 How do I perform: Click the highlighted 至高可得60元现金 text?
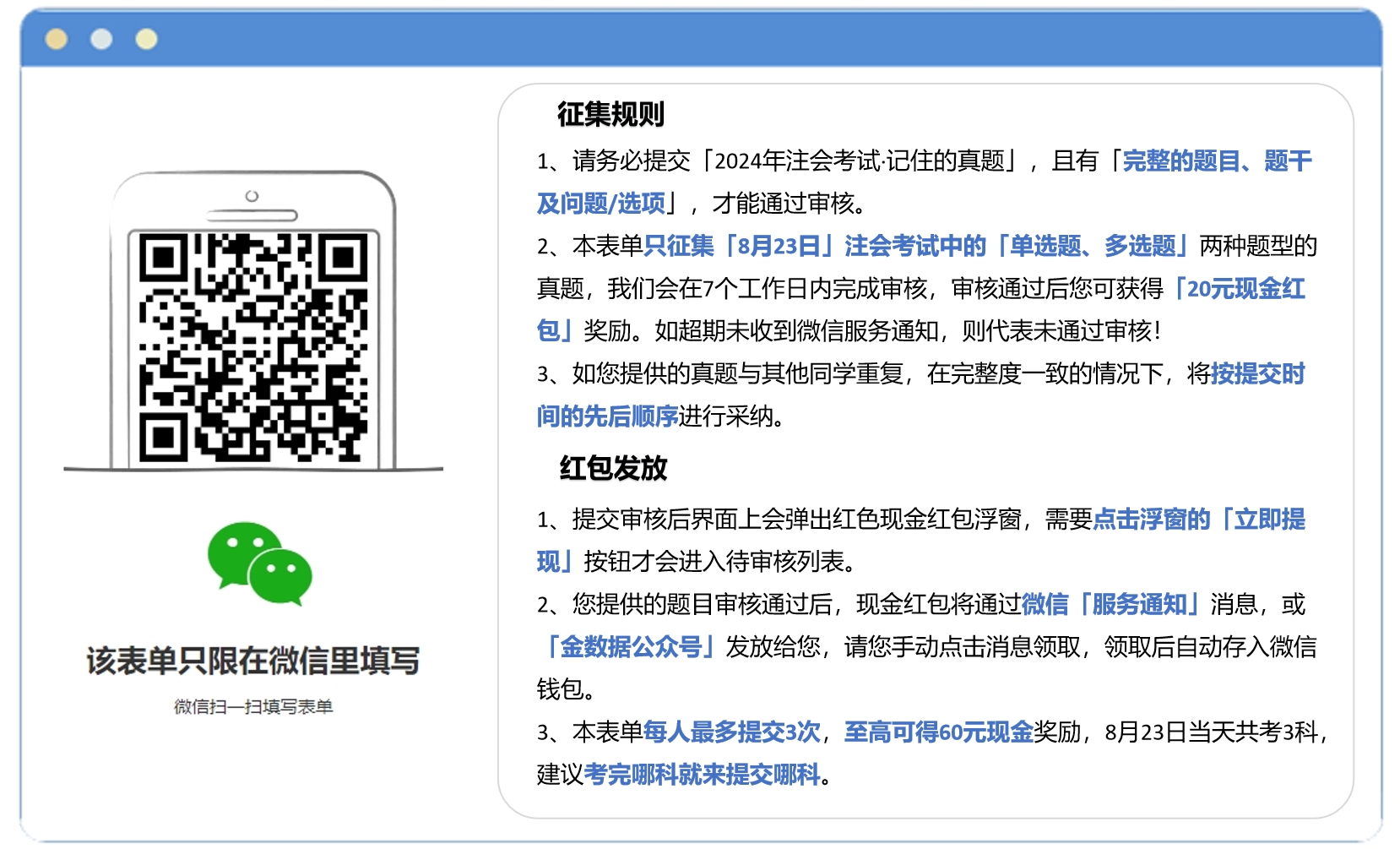(938, 732)
